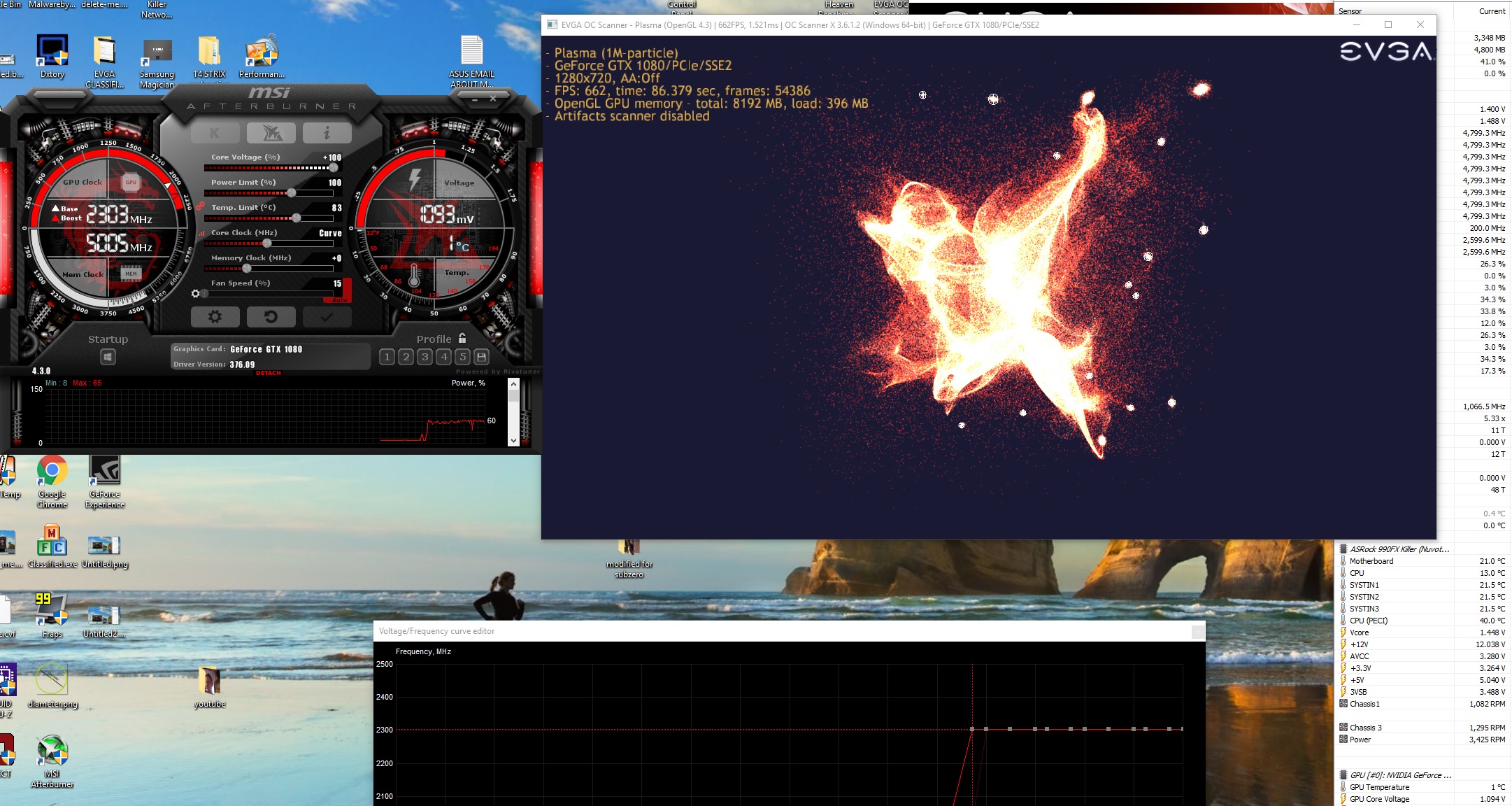Select Motherboard temperature sensor row
This screenshot has height=806, width=1512.
1422,561
